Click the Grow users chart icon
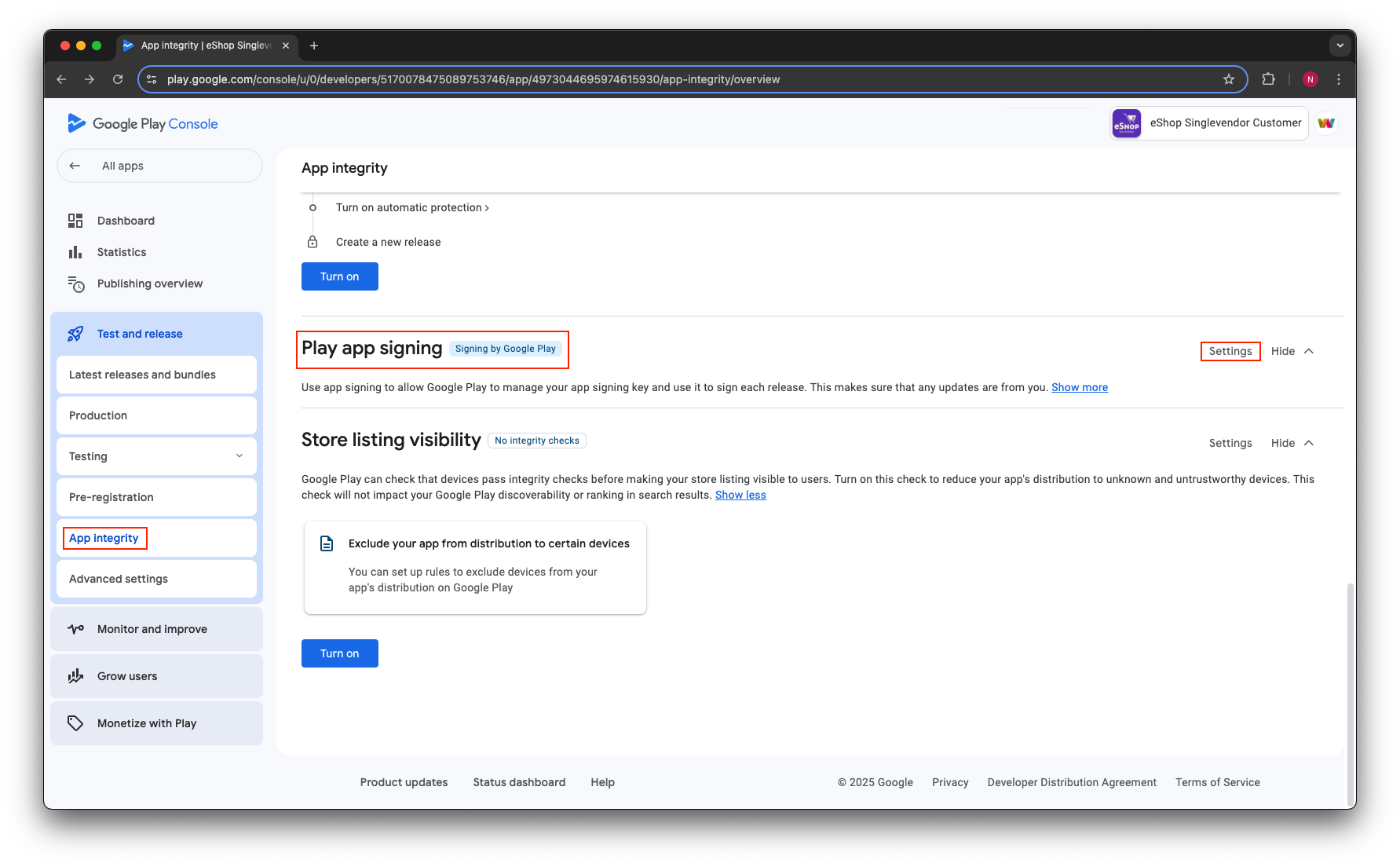This screenshot has width=1400, height=867. (75, 676)
